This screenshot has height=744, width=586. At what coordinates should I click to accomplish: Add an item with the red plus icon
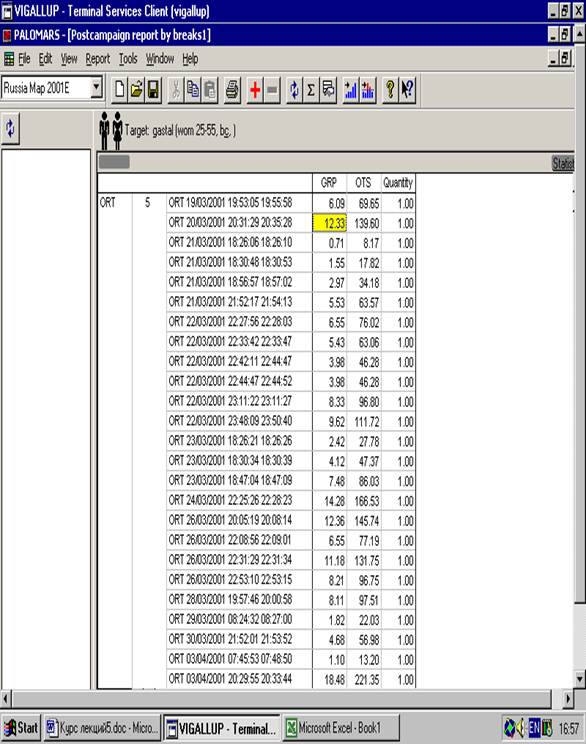[x=255, y=90]
